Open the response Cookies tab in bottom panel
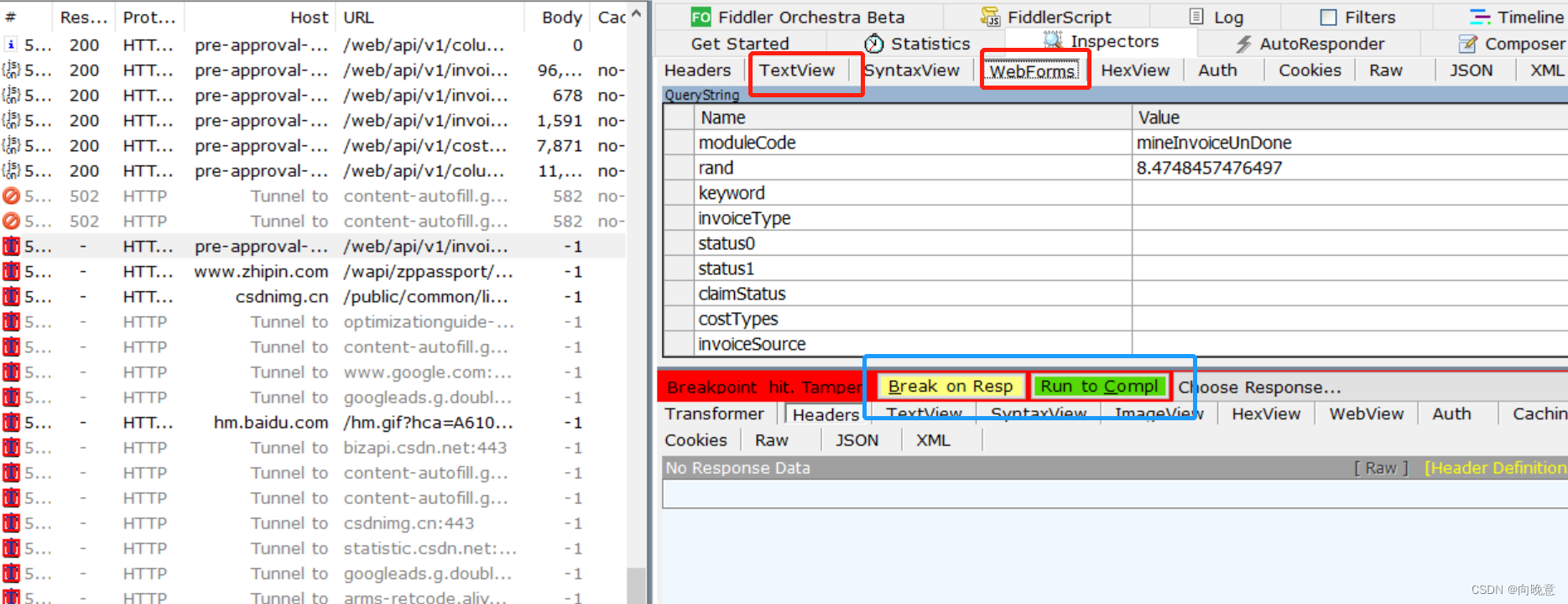This screenshot has width=1568, height=604. 695,440
